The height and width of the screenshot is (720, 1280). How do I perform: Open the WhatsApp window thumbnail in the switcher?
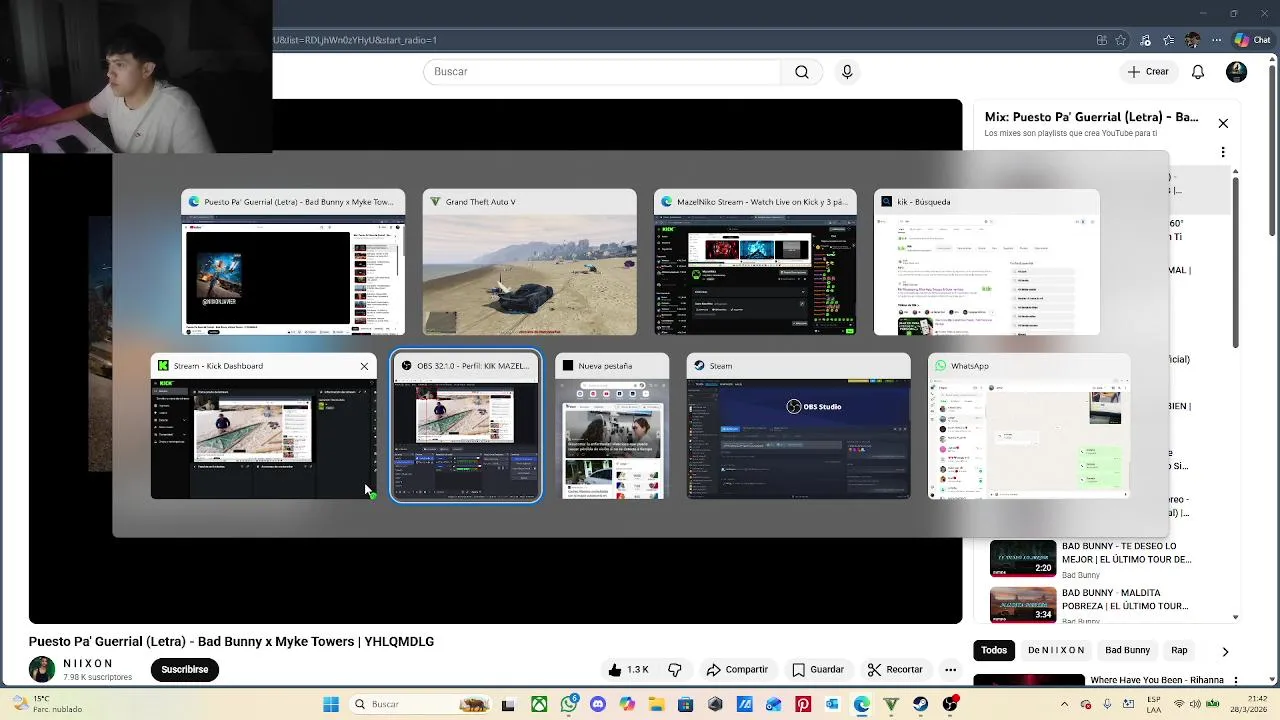tap(1029, 426)
